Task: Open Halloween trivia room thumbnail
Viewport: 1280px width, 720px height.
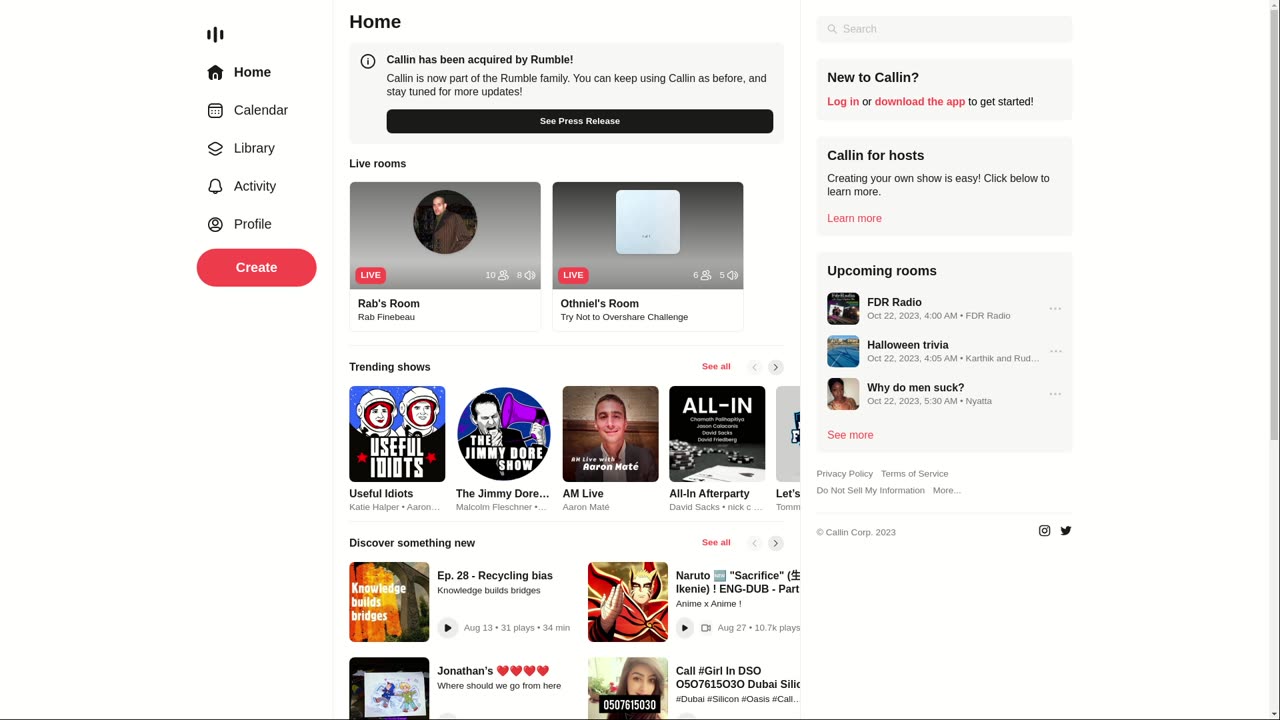Action: point(843,351)
